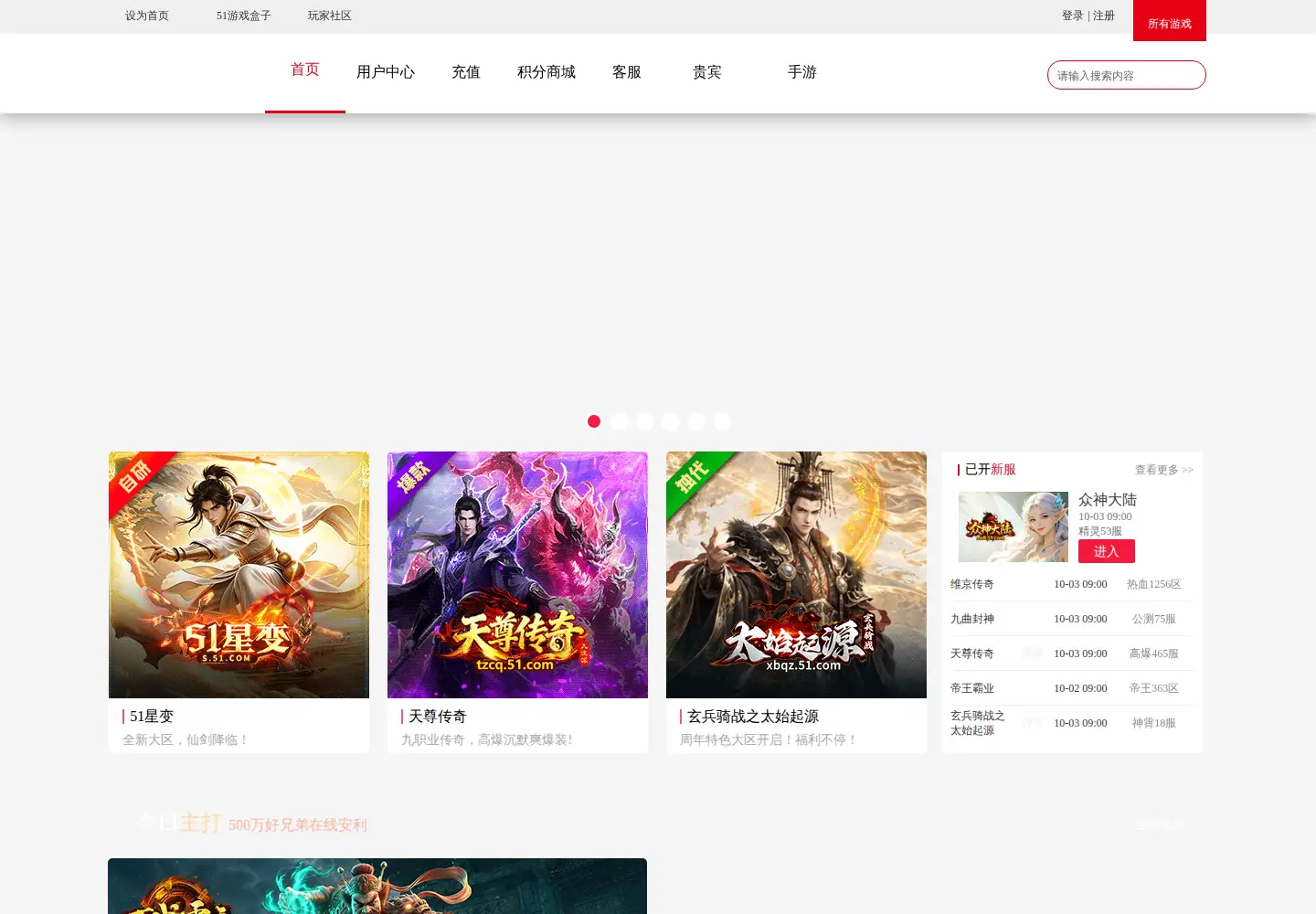This screenshot has width=1316, height=914.
Task: Select the third carousel dot
Action: click(x=645, y=421)
